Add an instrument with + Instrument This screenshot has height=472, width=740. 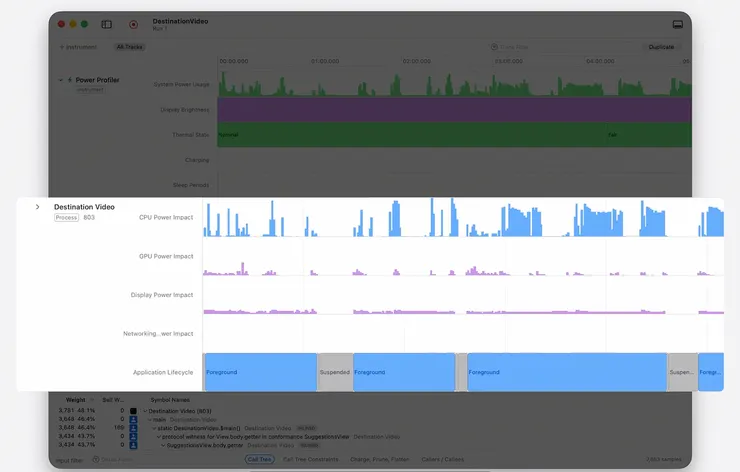tap(78, 47)
